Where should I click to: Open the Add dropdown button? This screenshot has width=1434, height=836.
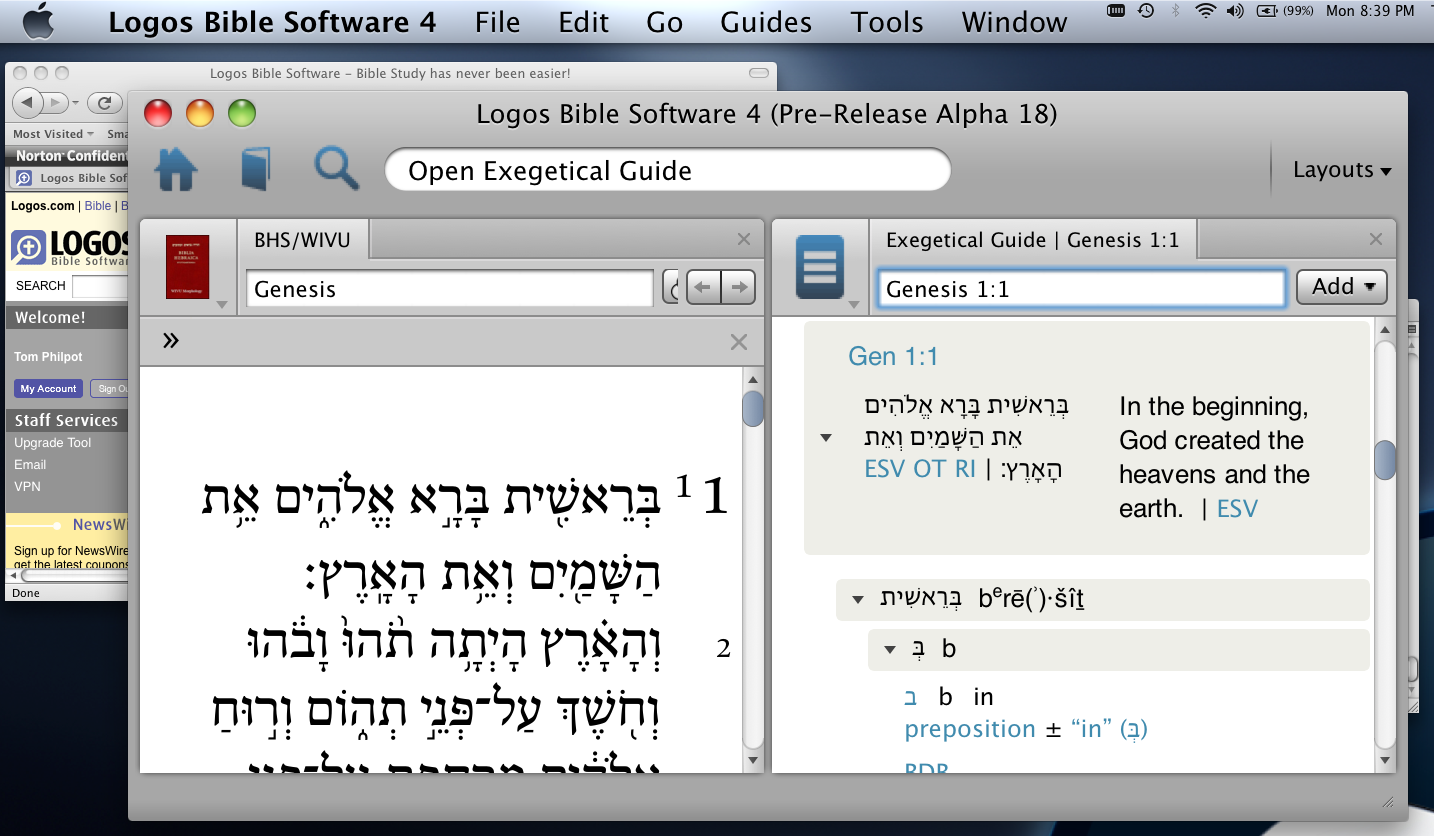tap(1341, 287)
